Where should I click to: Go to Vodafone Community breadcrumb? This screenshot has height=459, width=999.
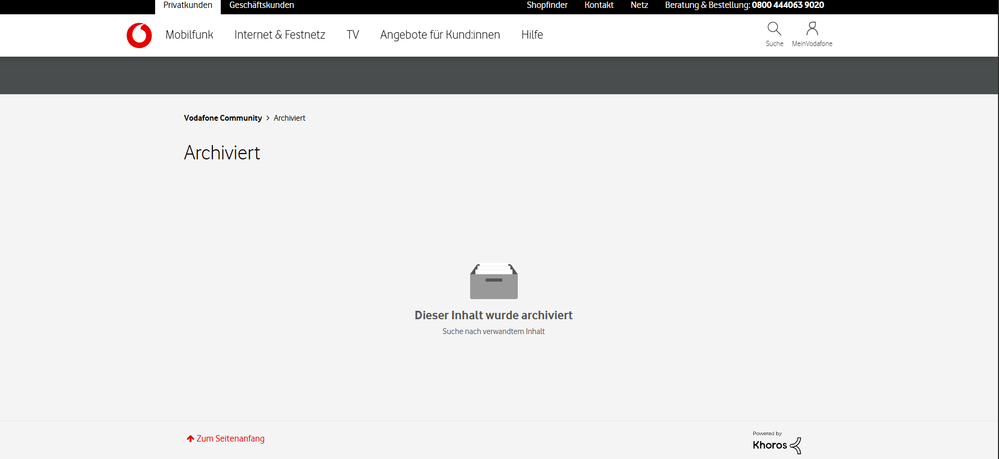tap(223, 119)
